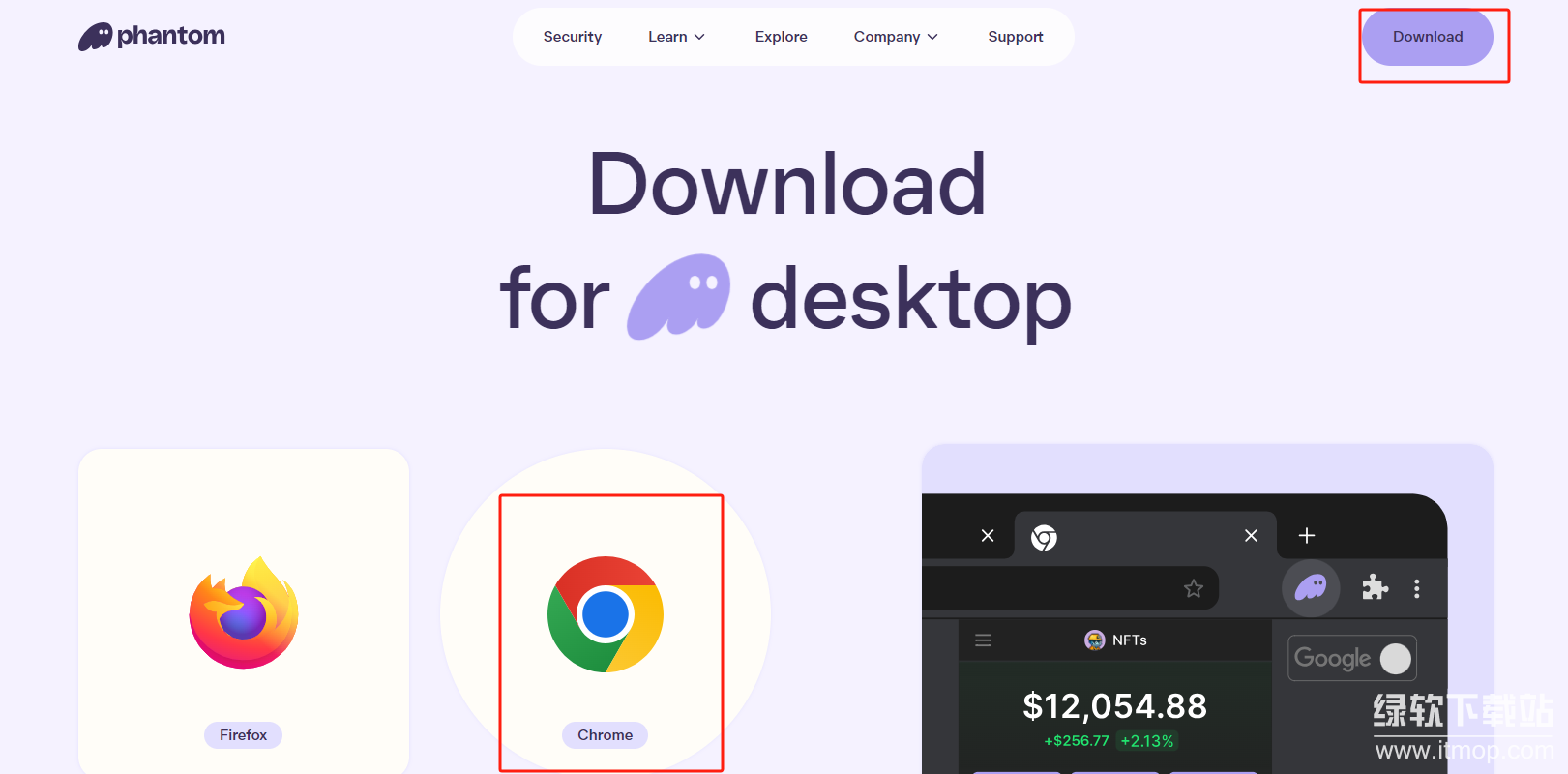
Task: Open the Security menu item
Action: click(x=573, y=37)
